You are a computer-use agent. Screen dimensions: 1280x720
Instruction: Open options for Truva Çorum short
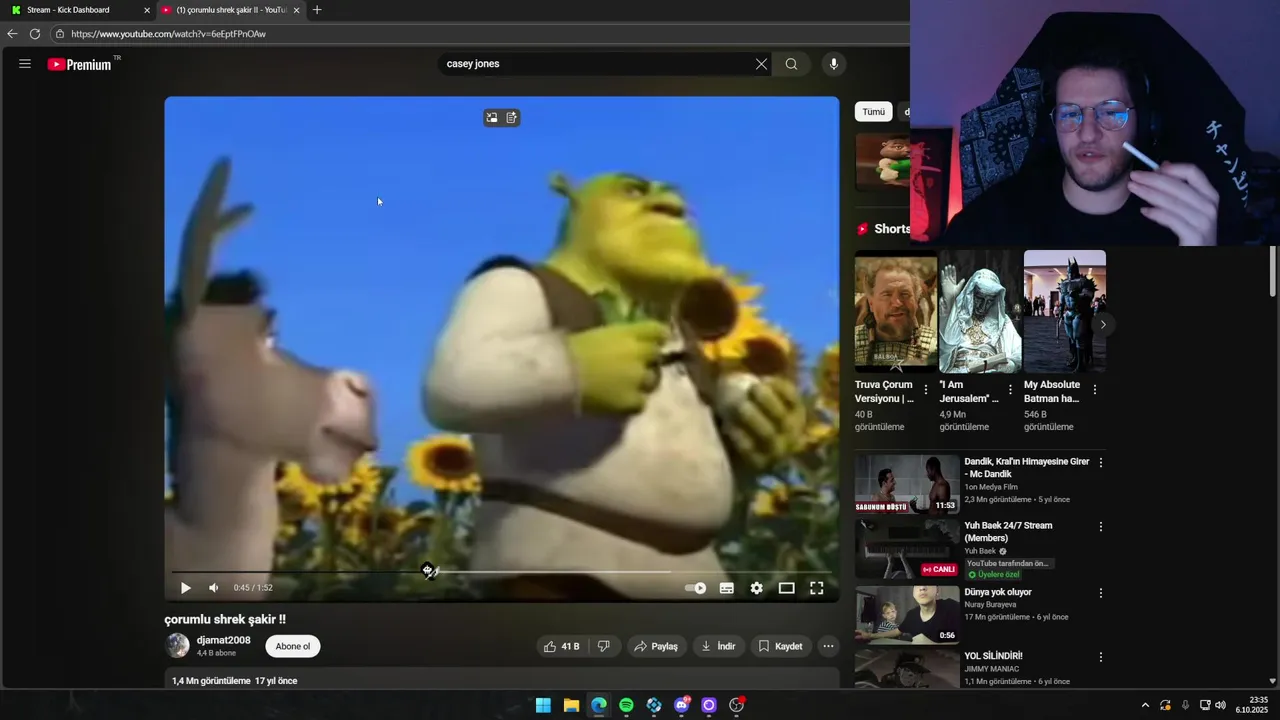(x=925, y=390)
